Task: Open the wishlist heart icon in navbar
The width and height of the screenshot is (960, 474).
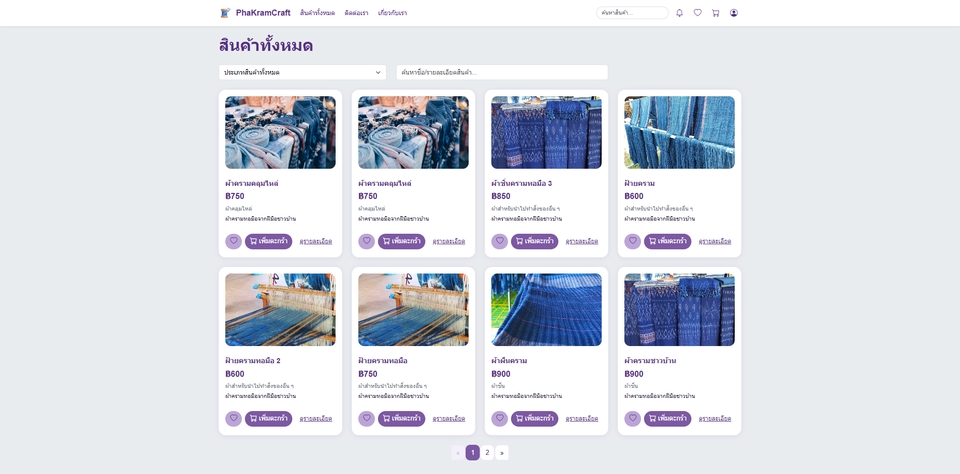Action: (x=698, y=13)
